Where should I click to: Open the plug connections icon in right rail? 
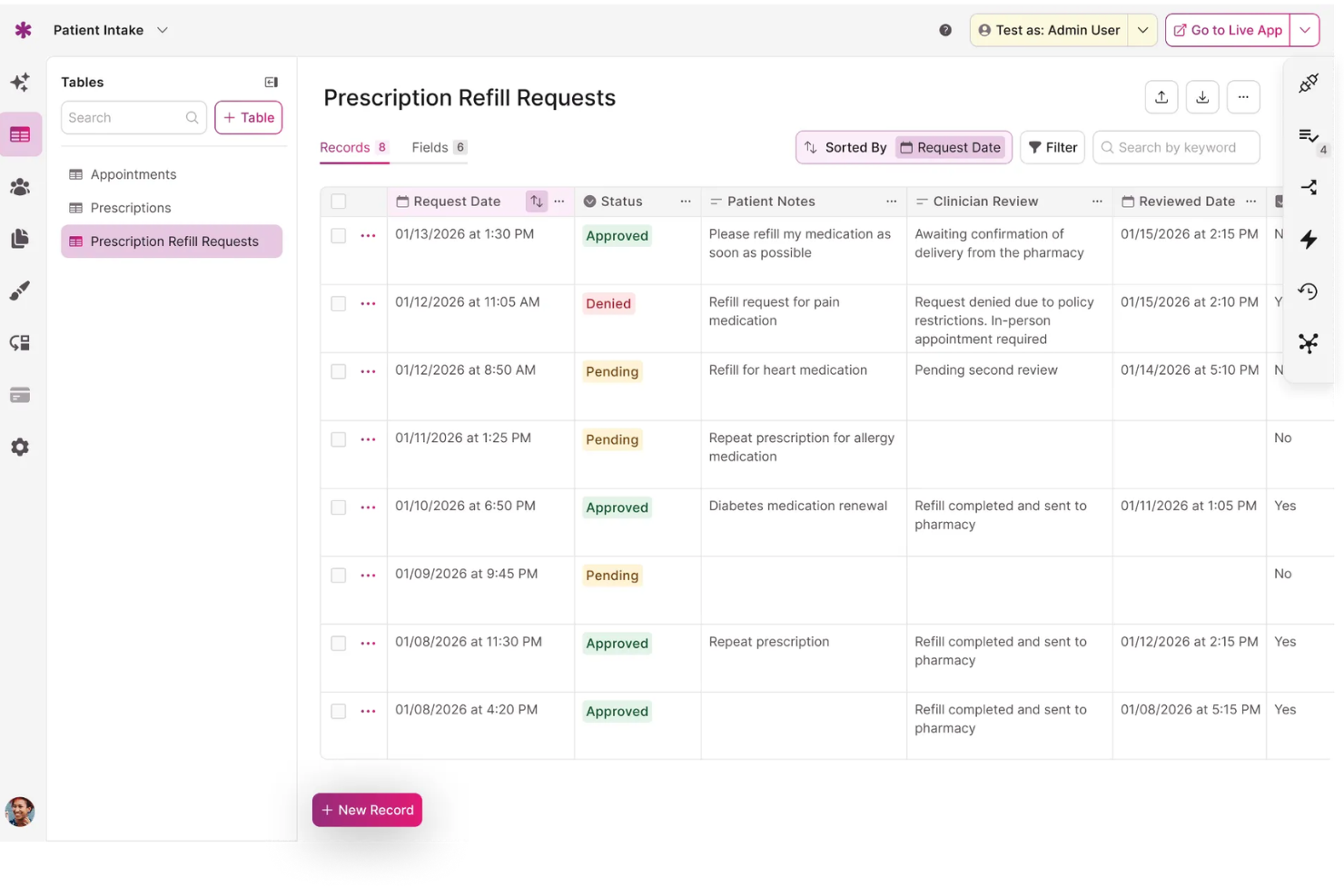point(1309,84)
